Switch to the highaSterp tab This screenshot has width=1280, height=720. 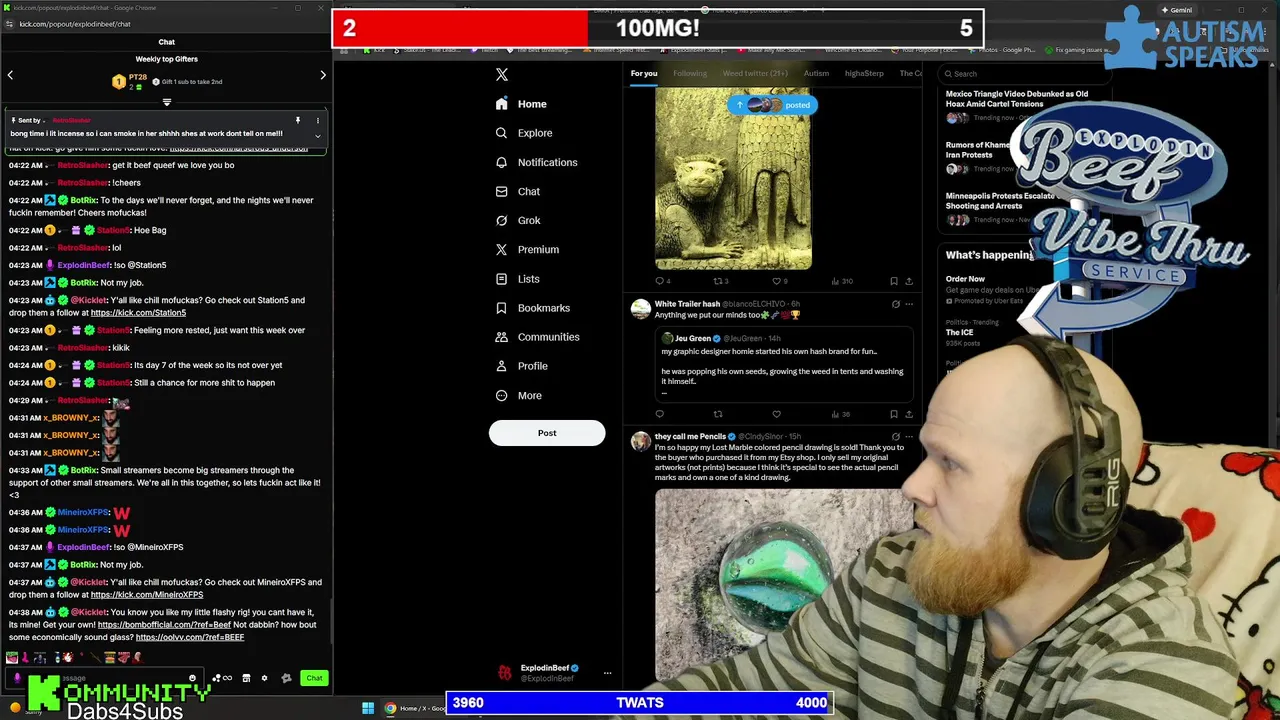[864, 73]
